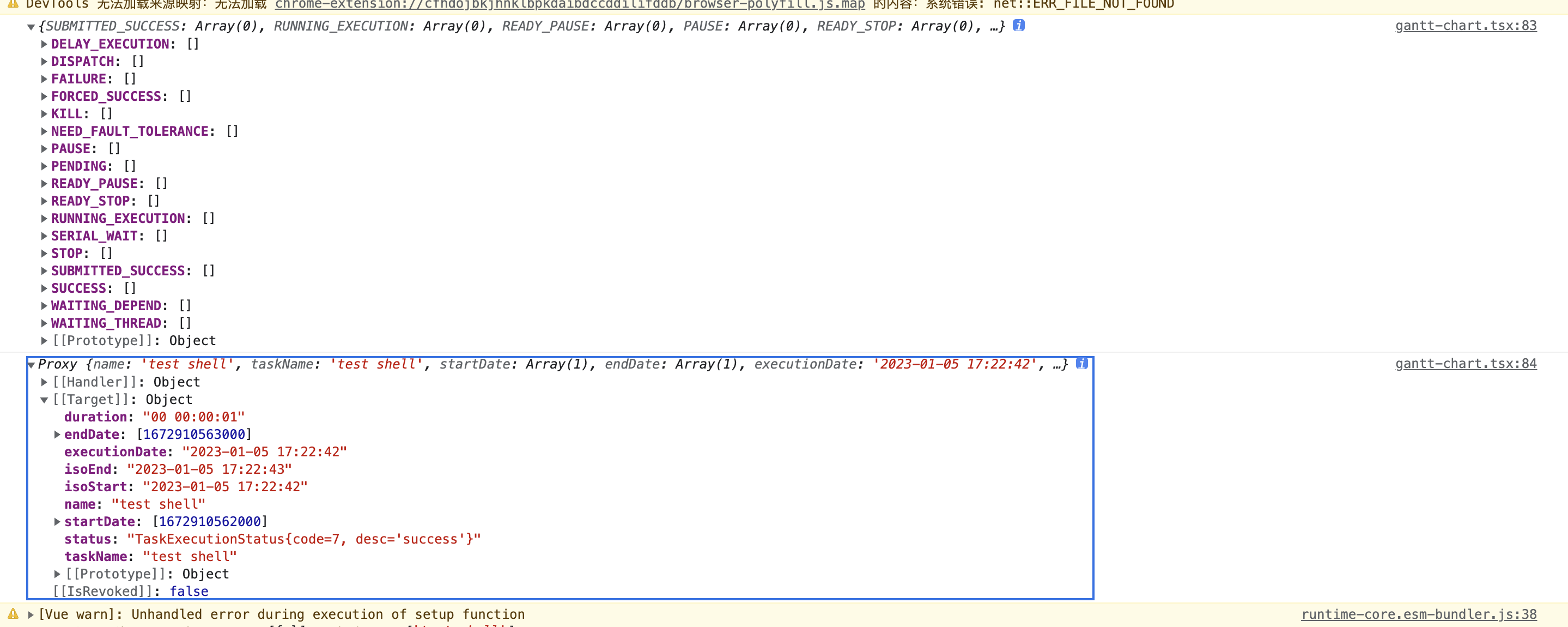Image resolution: width=1568 pixels, height=627 pixels.
Task: Expand the [[Handler]] object of the Proxy
Action: (44, 382)
